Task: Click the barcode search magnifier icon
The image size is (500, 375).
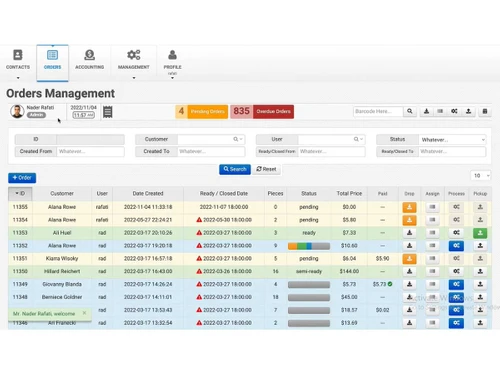Action: 410,111
